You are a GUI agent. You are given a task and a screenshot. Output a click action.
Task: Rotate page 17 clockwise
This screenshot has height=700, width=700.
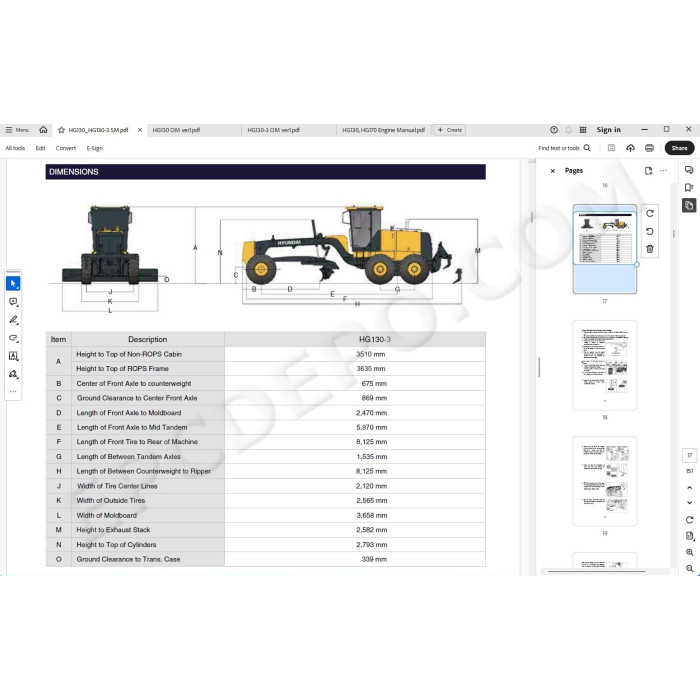[650, 213]
